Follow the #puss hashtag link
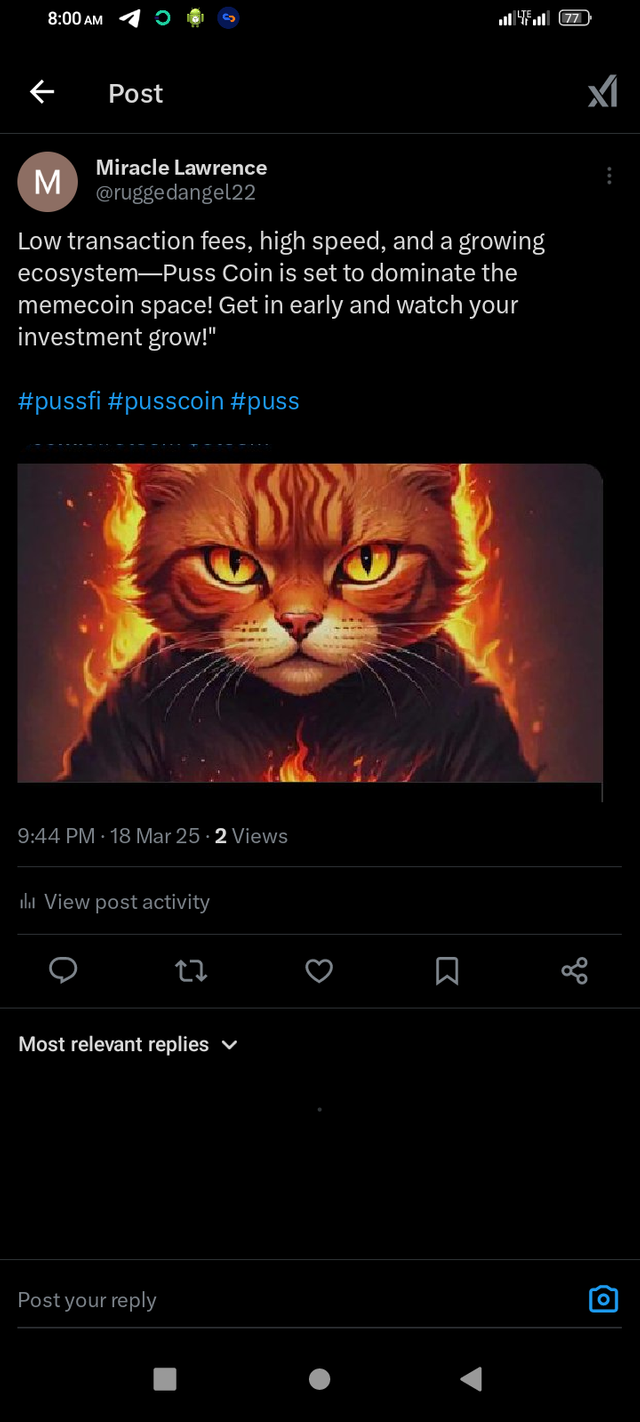The image size is (640, 1422). tap(265, 401)
